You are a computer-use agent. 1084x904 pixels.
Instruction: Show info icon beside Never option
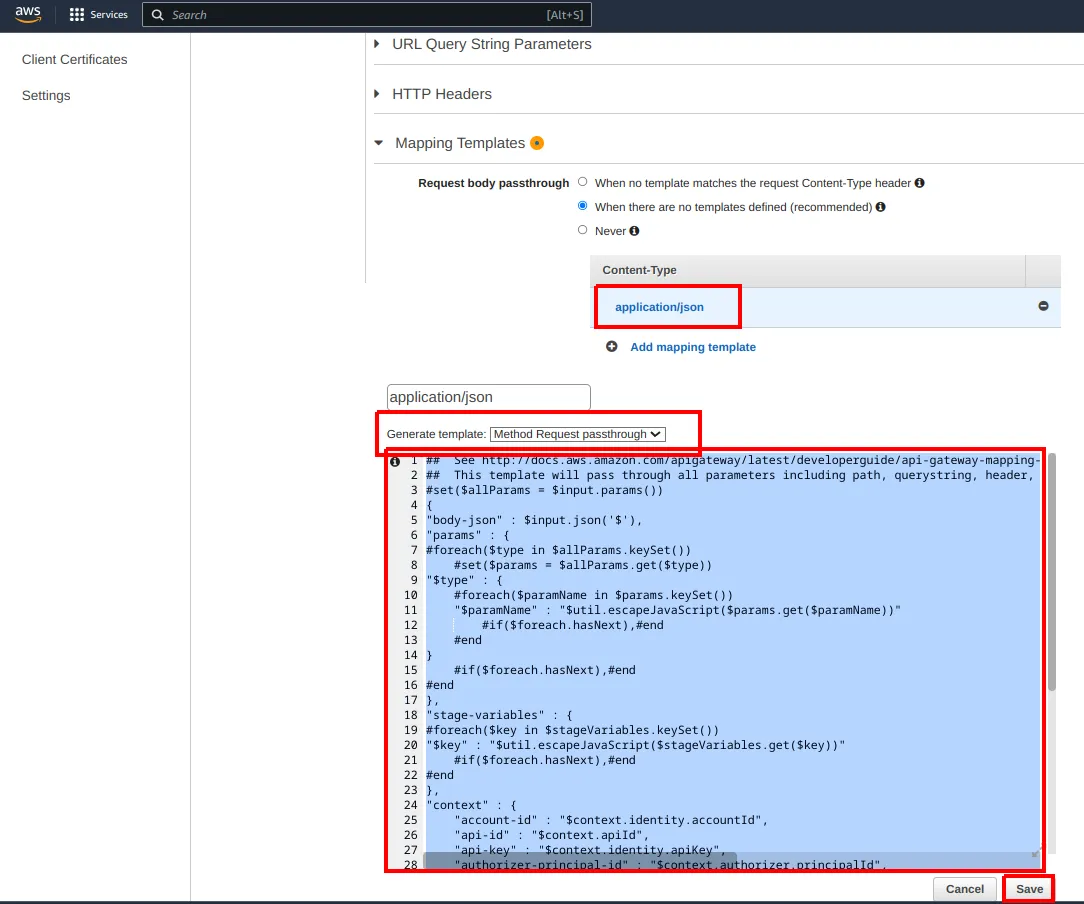[635, 231]
